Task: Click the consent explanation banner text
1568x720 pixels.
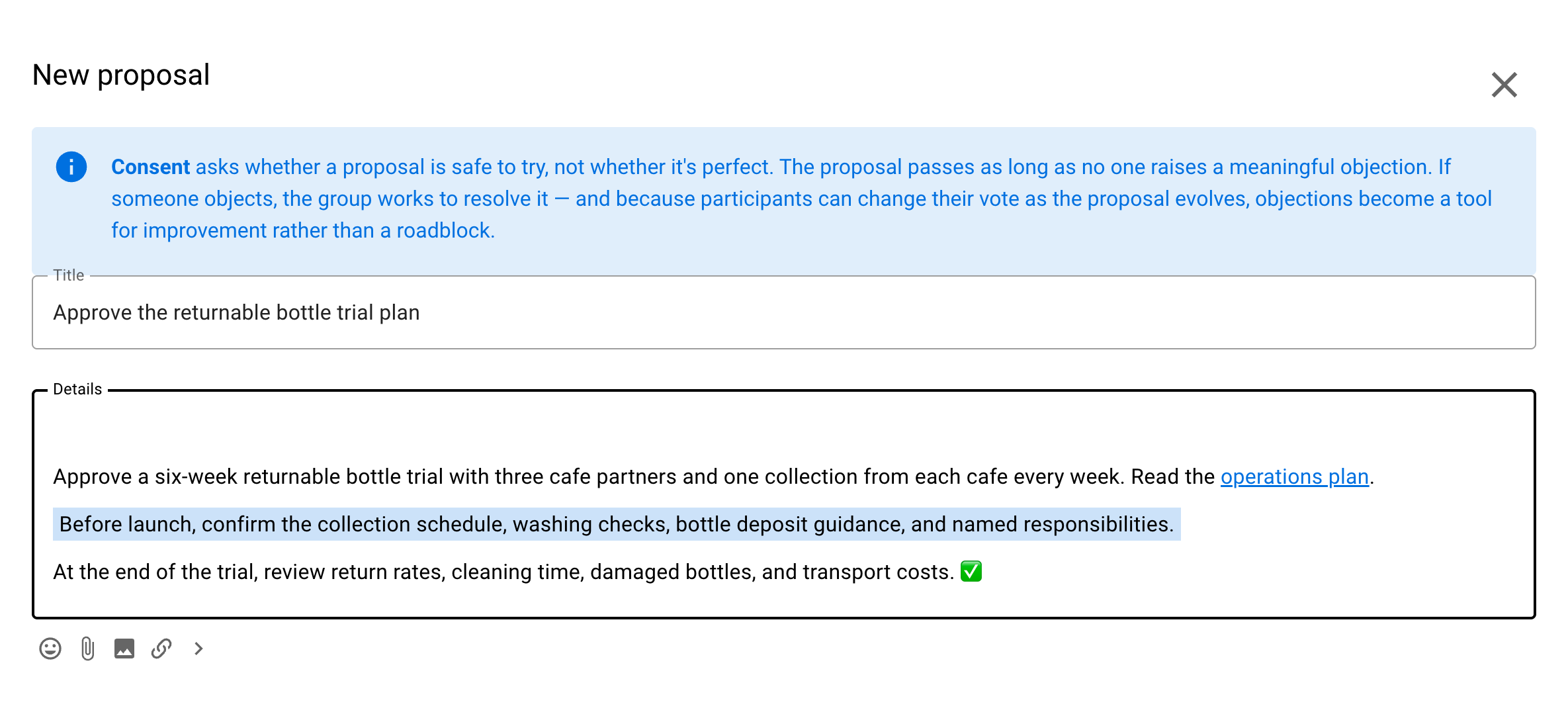Action: click(x=801, y=199)
